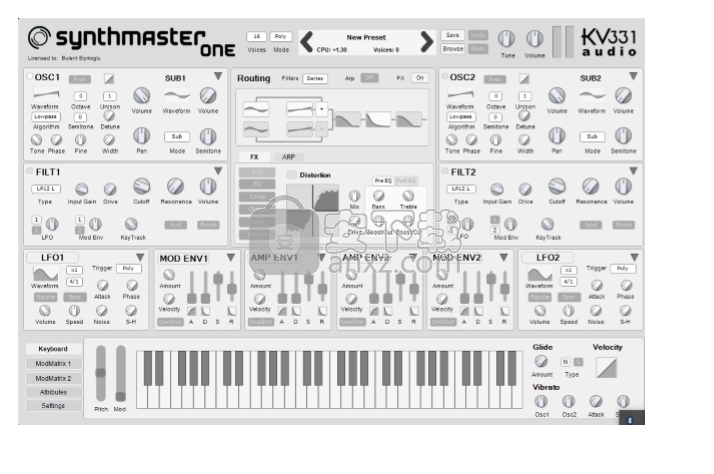Switch to the ARP tab
714x474 pixels.
288,157
